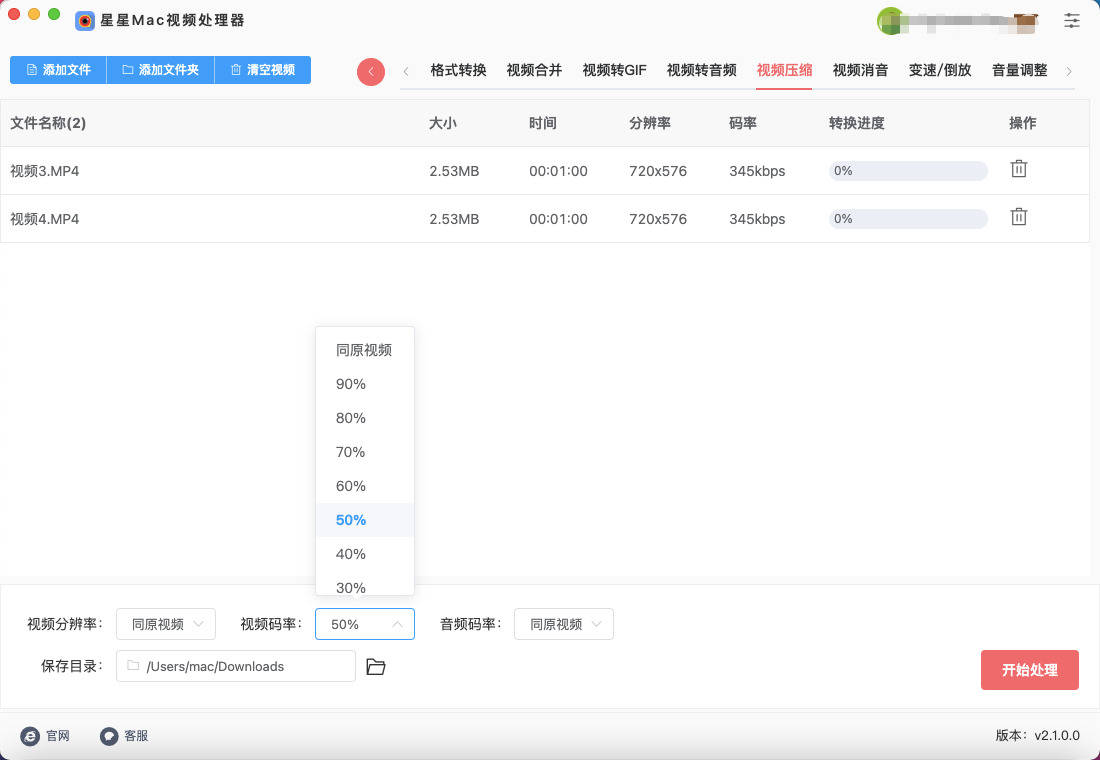Delete the 视频4.MP4 row with trash icon
The image size is (1100, 760).
(1018, 217)
